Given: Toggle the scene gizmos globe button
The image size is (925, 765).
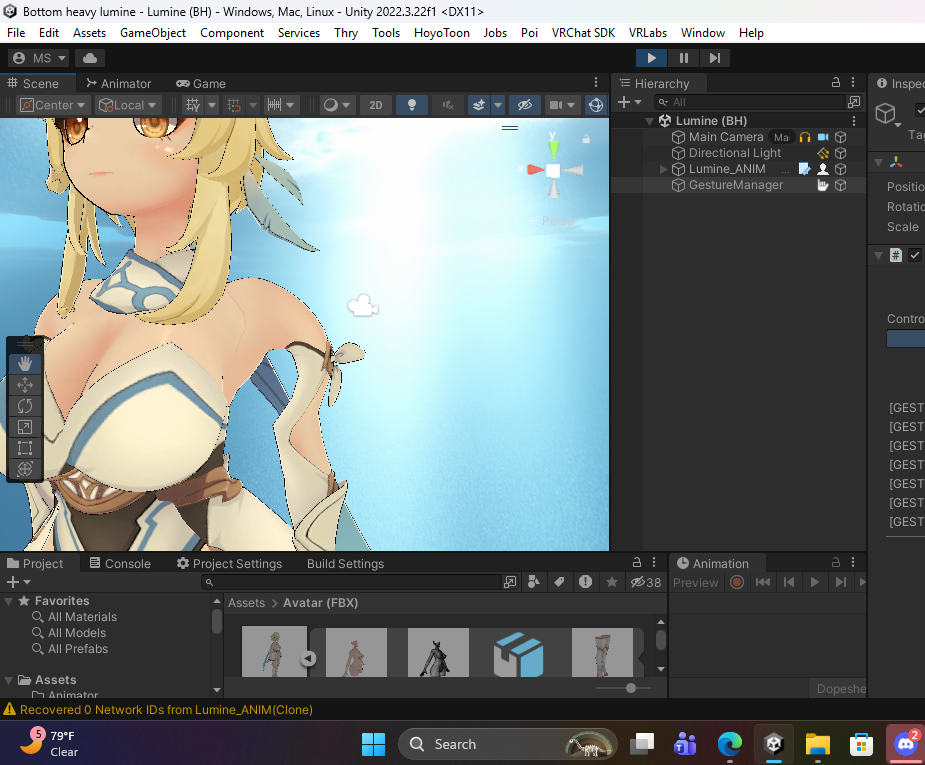Looking at the screenshot, I should [596, 105].
